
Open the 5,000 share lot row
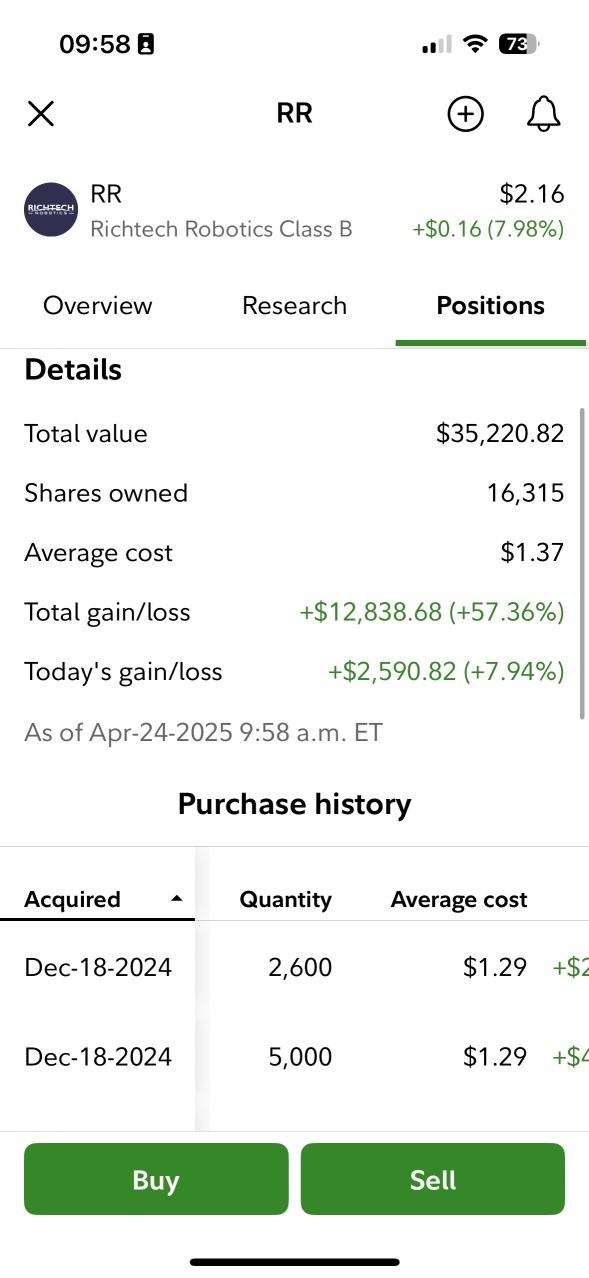pyautogui.click(x=294, y=1057)
